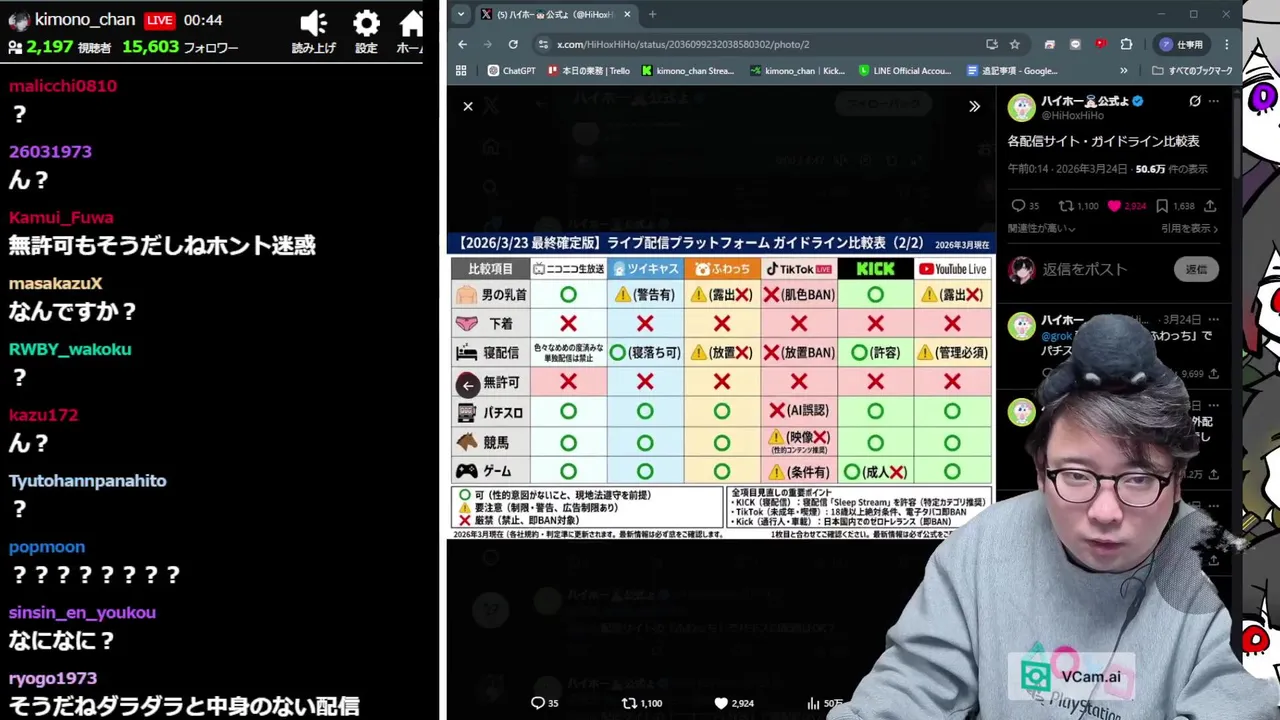Click the red extension icon in the toolbar
This screenshot has width=1280, height=720.
coord(1101,44)
